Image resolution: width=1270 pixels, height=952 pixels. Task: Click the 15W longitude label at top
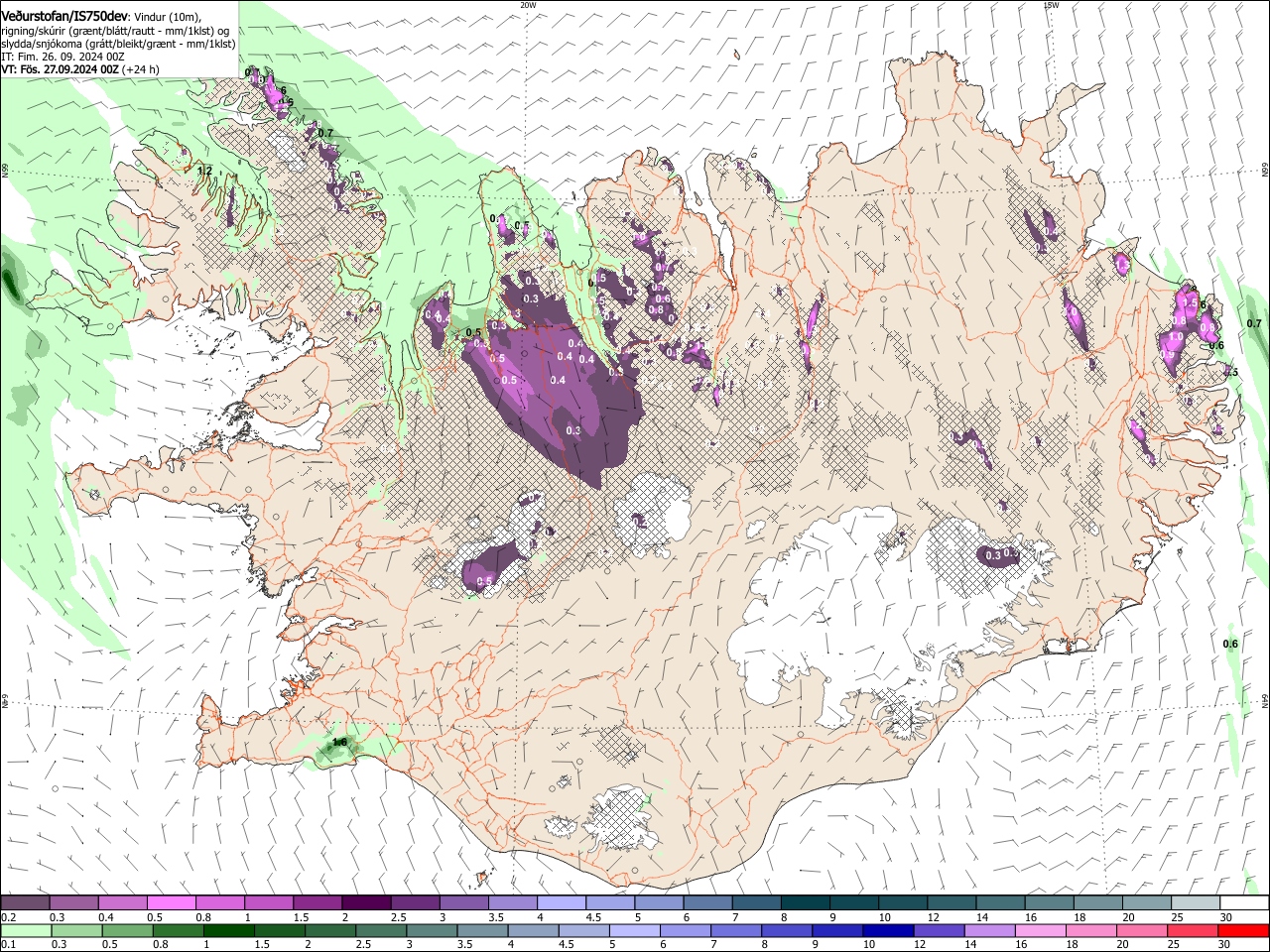point(1051,5)
